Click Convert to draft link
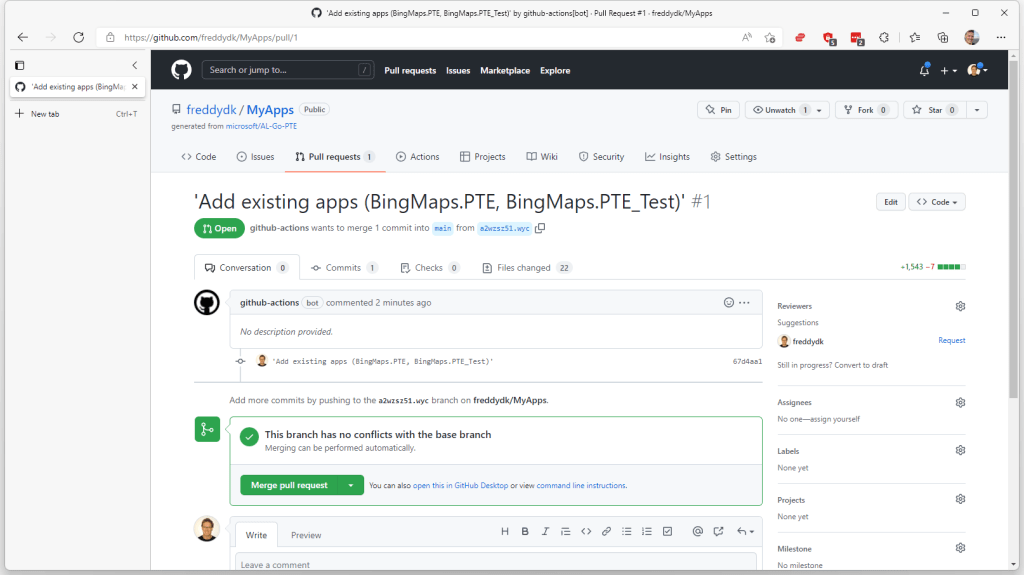The width and height of the screenshot is (1024, 575). point(861,365)
